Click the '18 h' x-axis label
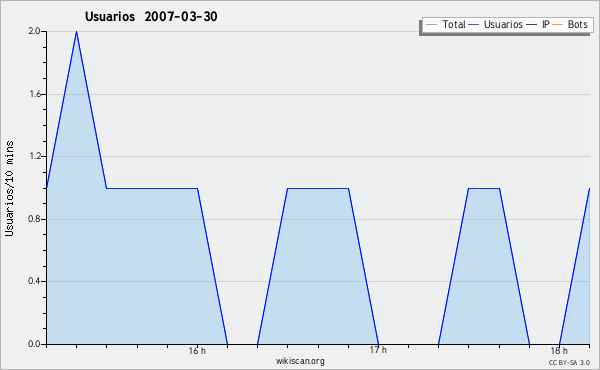 click(x=559, y=351)
